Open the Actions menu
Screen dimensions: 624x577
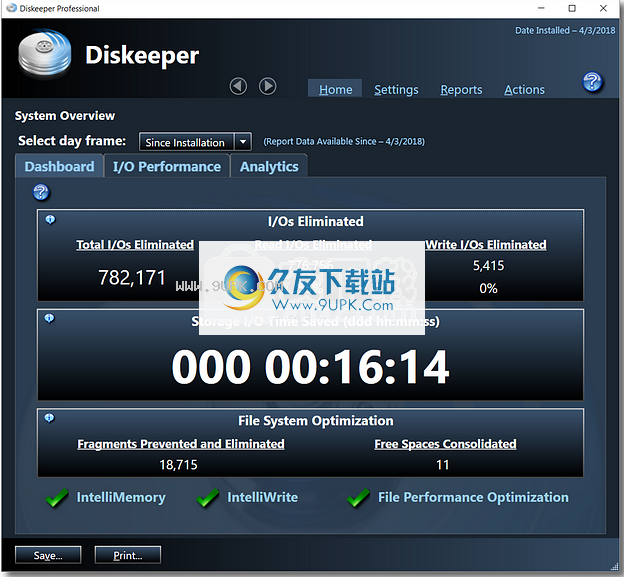(x=524, y=90)
